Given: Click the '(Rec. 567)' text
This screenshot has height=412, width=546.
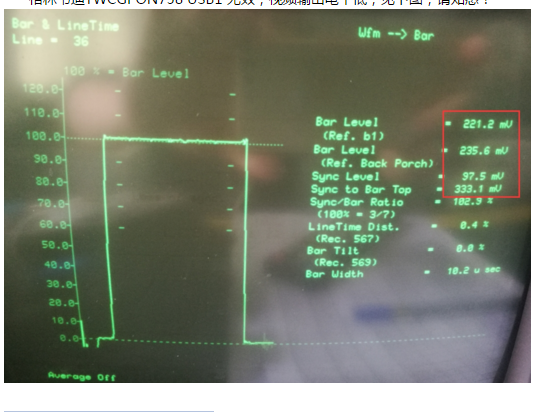Looking at the screenshot, I should [x=347, y=239].
